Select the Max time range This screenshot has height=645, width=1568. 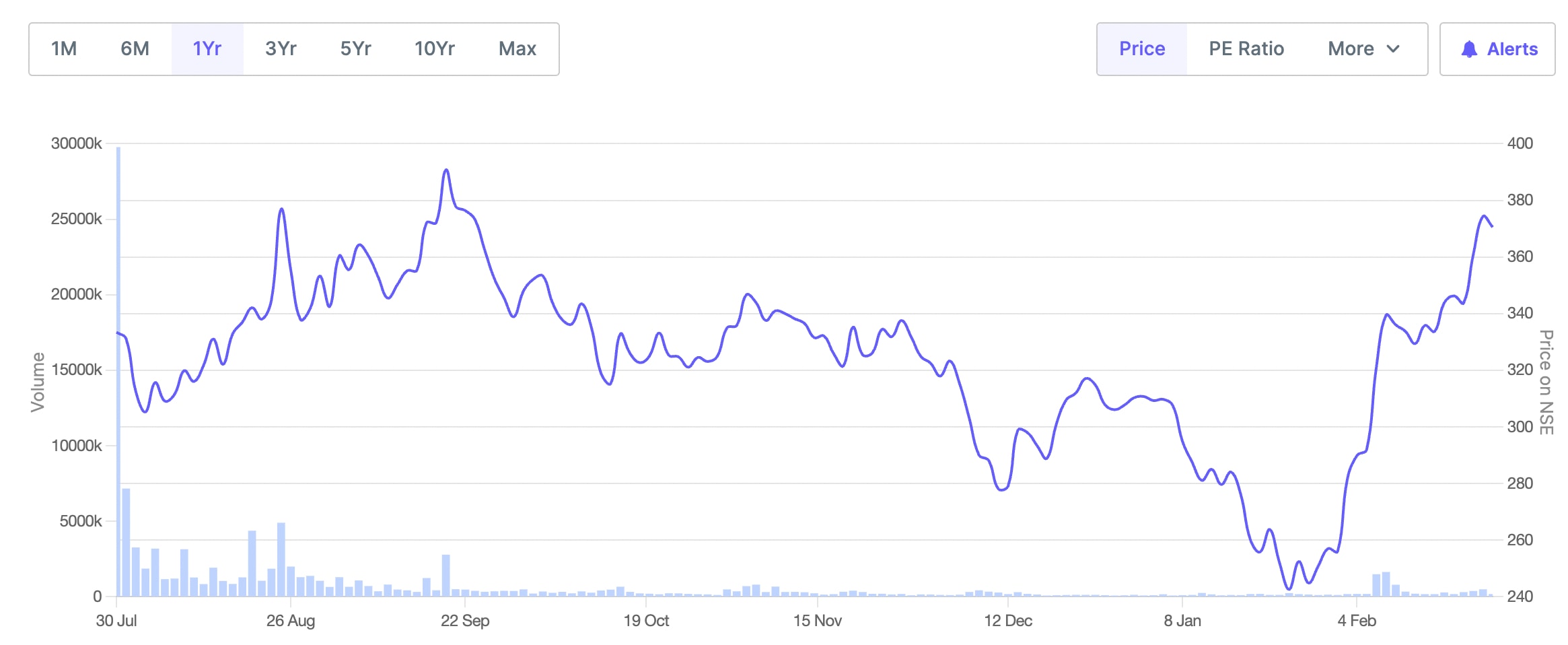[x=517, y=49]
